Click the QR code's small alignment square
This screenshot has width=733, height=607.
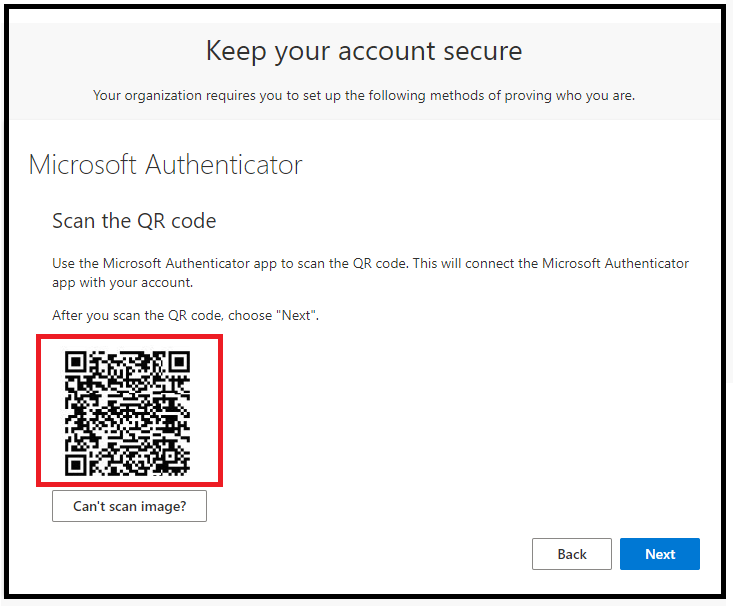(169, 455)
